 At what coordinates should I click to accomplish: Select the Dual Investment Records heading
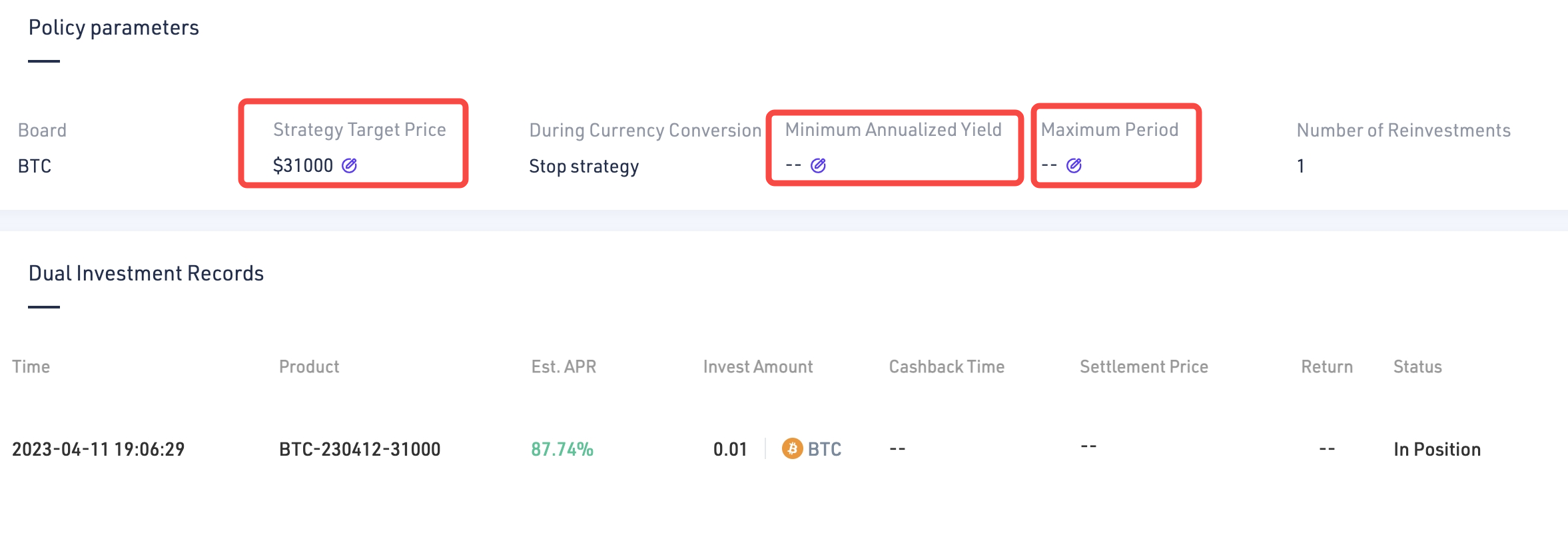[146, 273]
